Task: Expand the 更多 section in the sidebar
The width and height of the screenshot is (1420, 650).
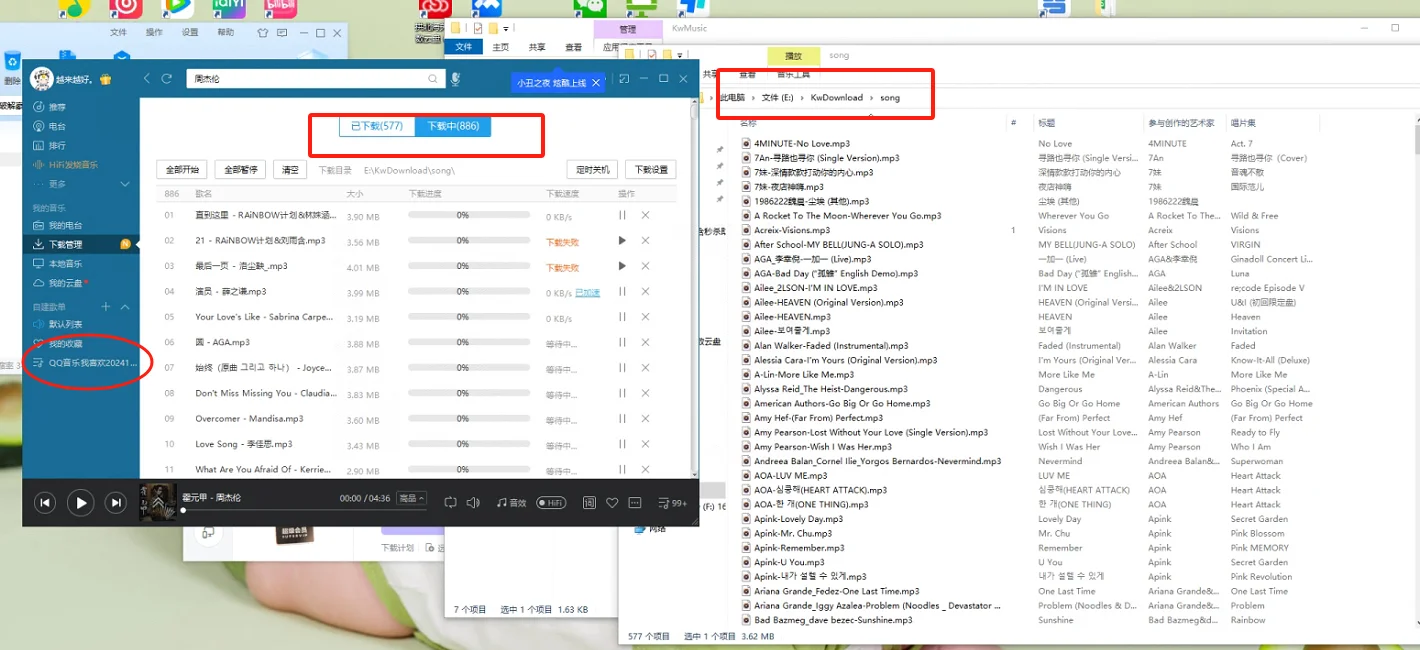Action: 125,184
